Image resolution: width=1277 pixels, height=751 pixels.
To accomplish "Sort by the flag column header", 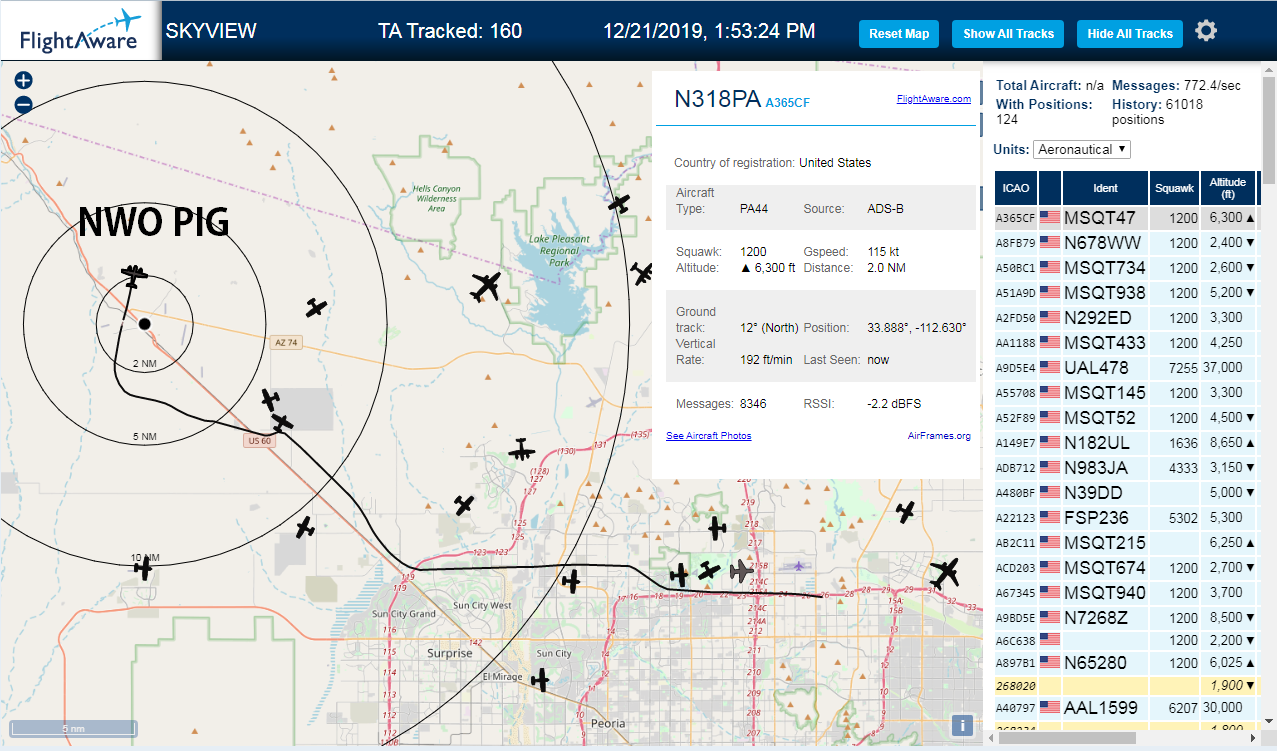I will [1050, 187].
